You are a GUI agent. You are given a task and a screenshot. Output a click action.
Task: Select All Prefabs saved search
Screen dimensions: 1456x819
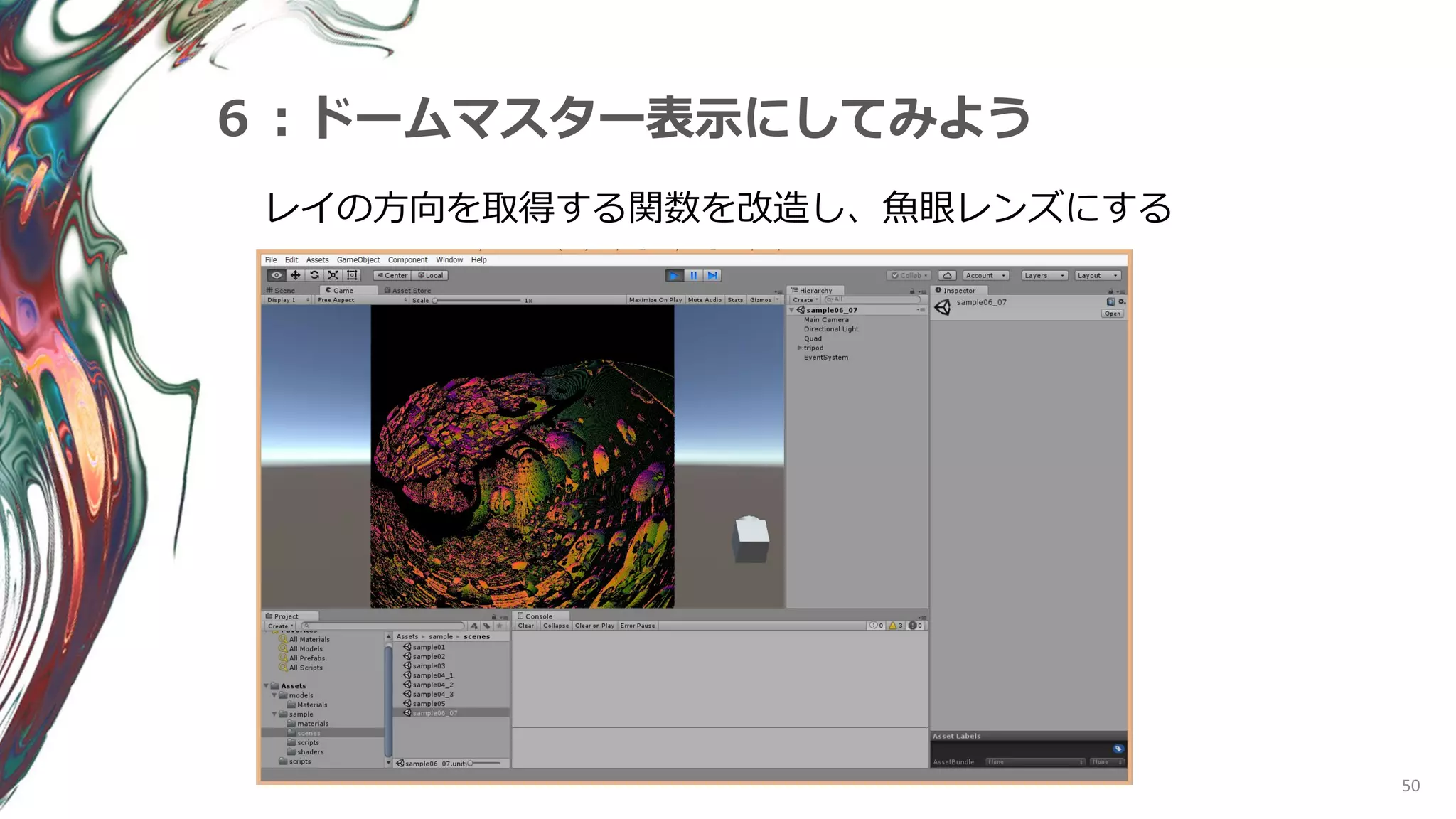[x=303, y=658]
